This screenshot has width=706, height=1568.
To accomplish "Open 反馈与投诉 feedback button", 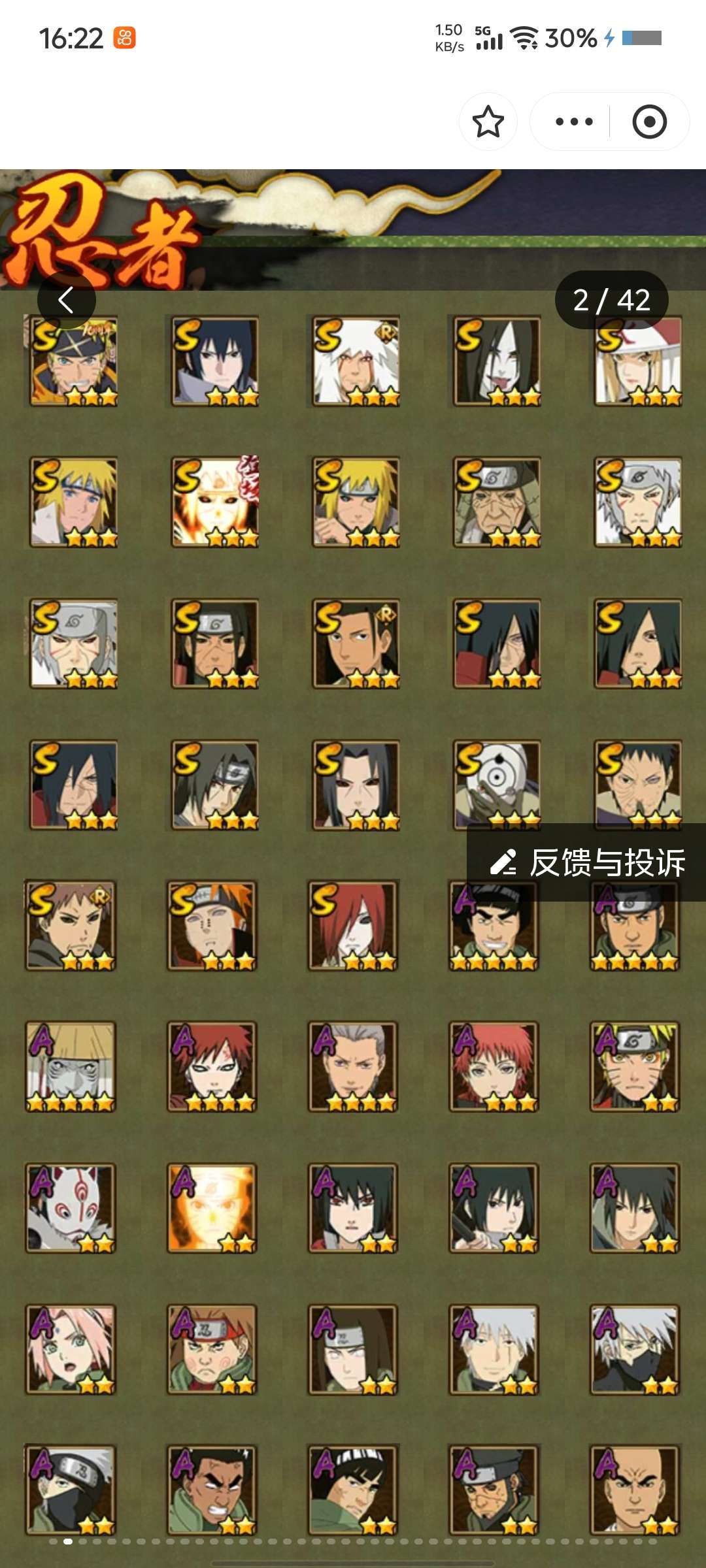I will (x=586, y=862).
